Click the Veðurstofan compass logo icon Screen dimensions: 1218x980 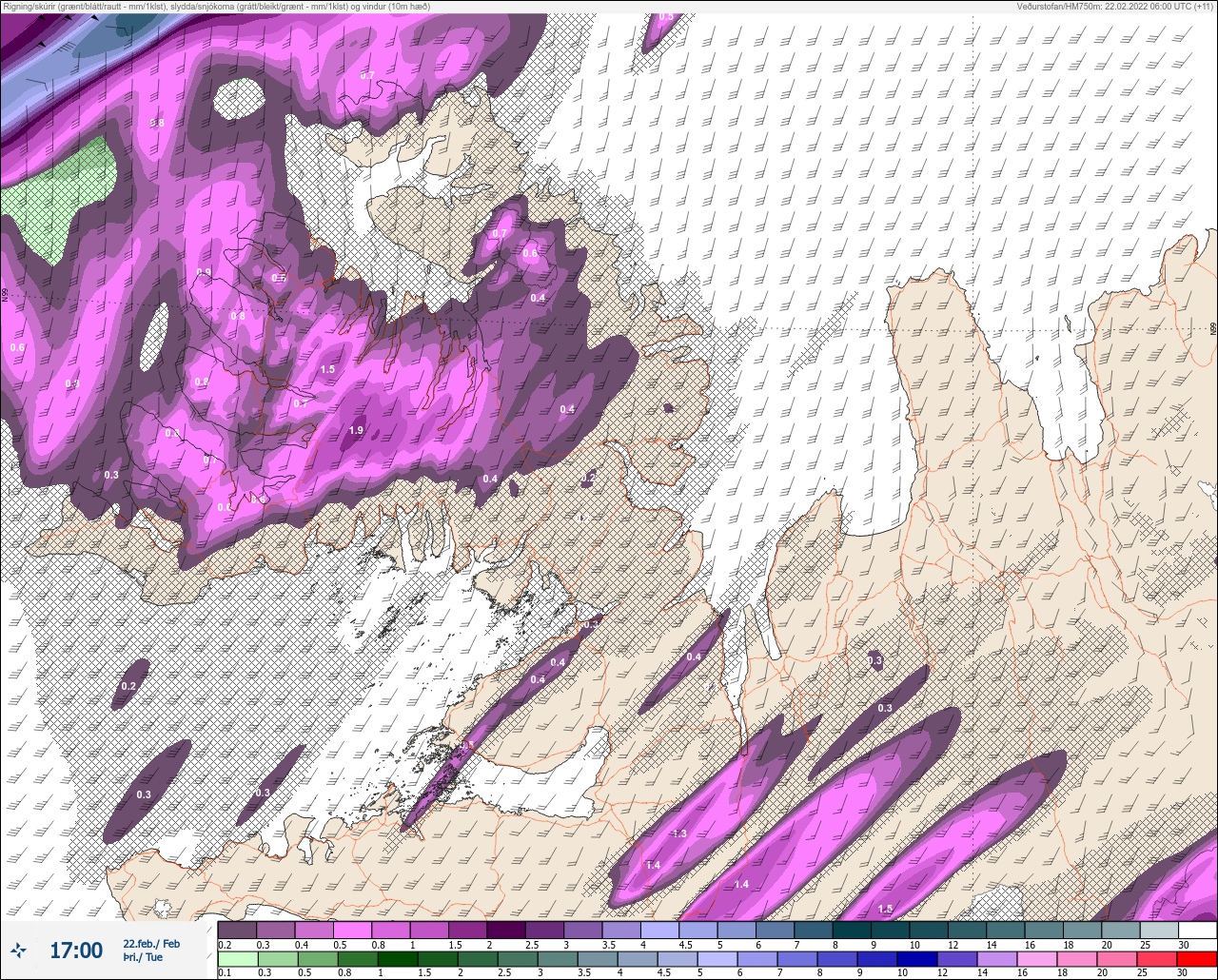18,950
